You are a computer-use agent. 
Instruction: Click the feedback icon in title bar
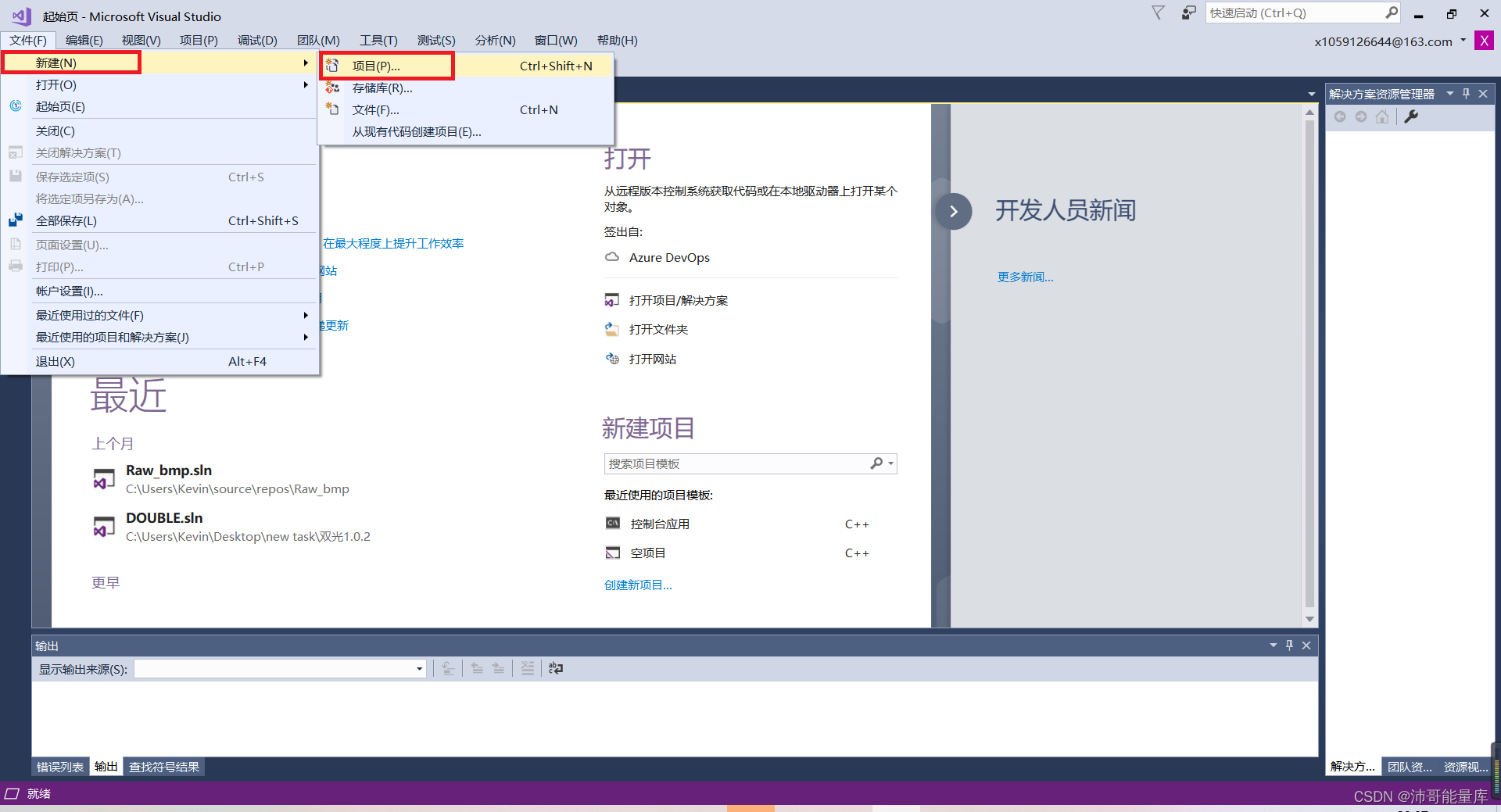(1189, 13)
